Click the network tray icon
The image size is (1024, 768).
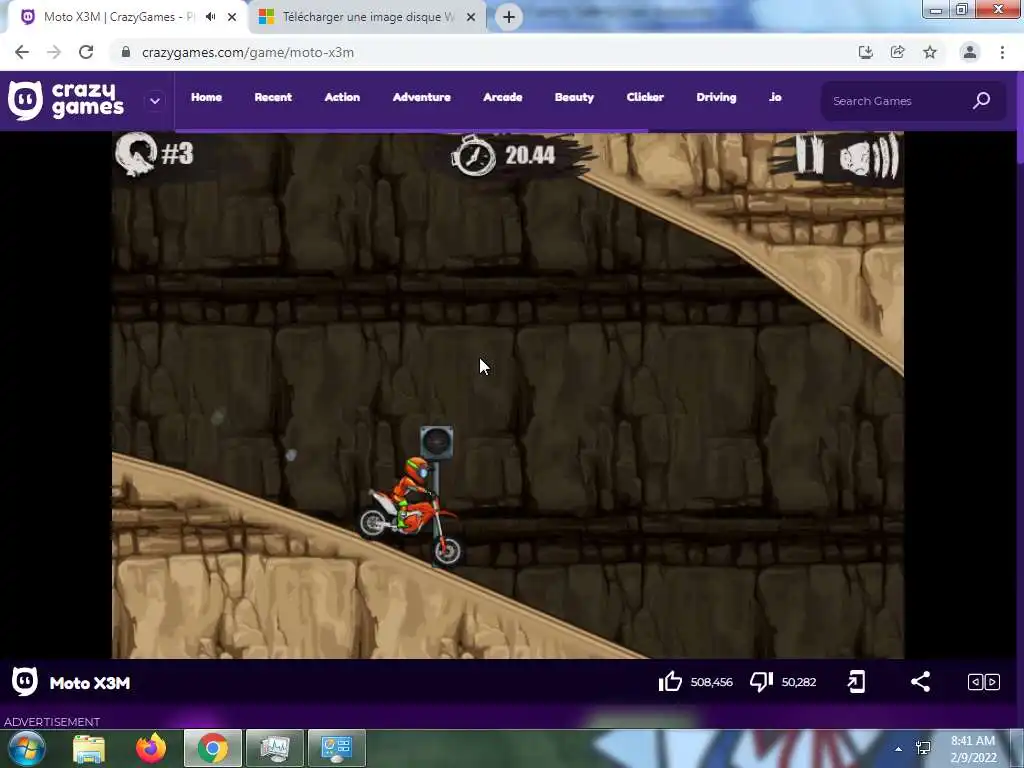[923, 748]
